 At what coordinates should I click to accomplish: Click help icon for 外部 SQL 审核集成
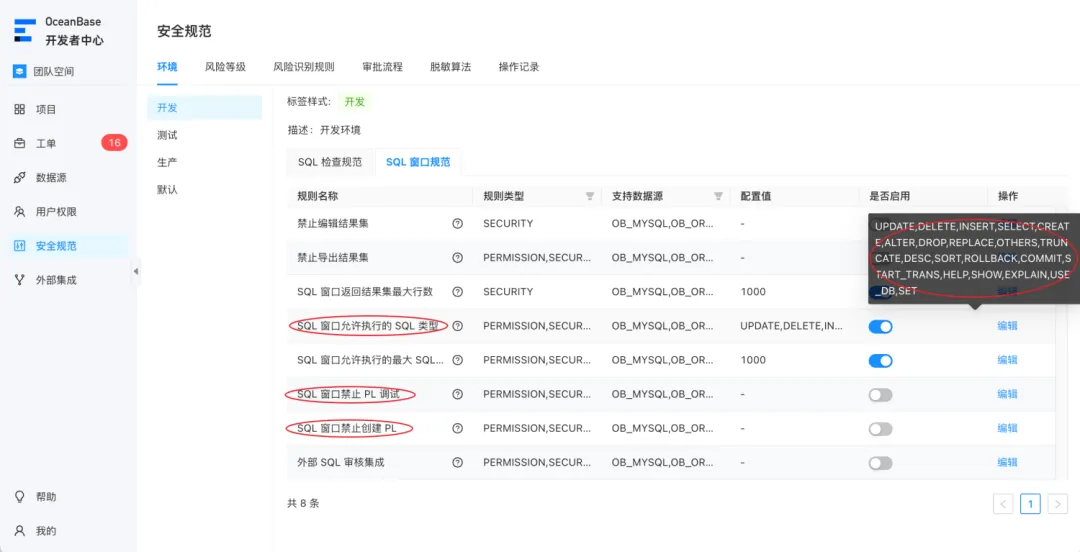pos(457,462)
